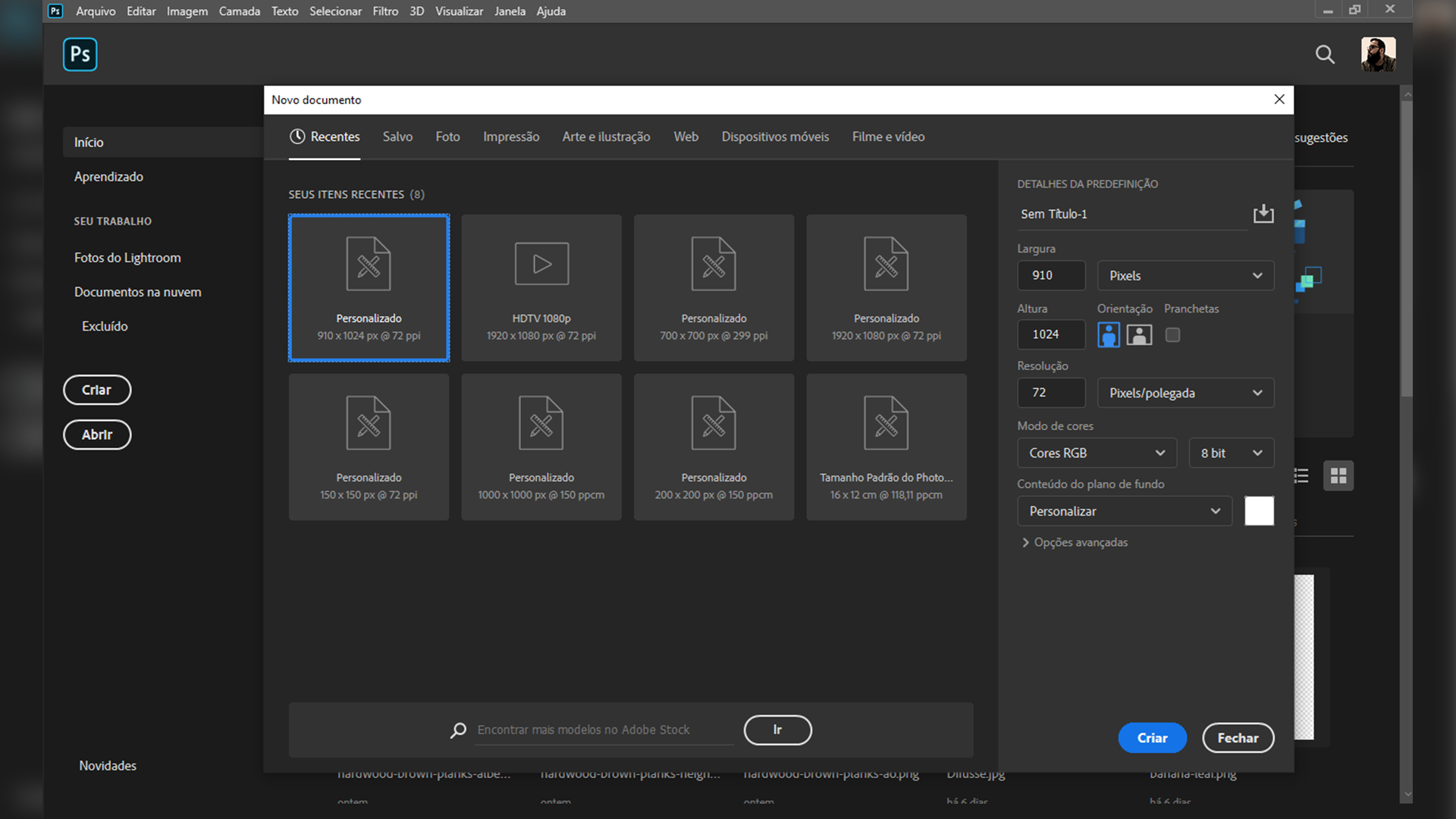Open Fotos do Lightroom

[x=127, y=258]
